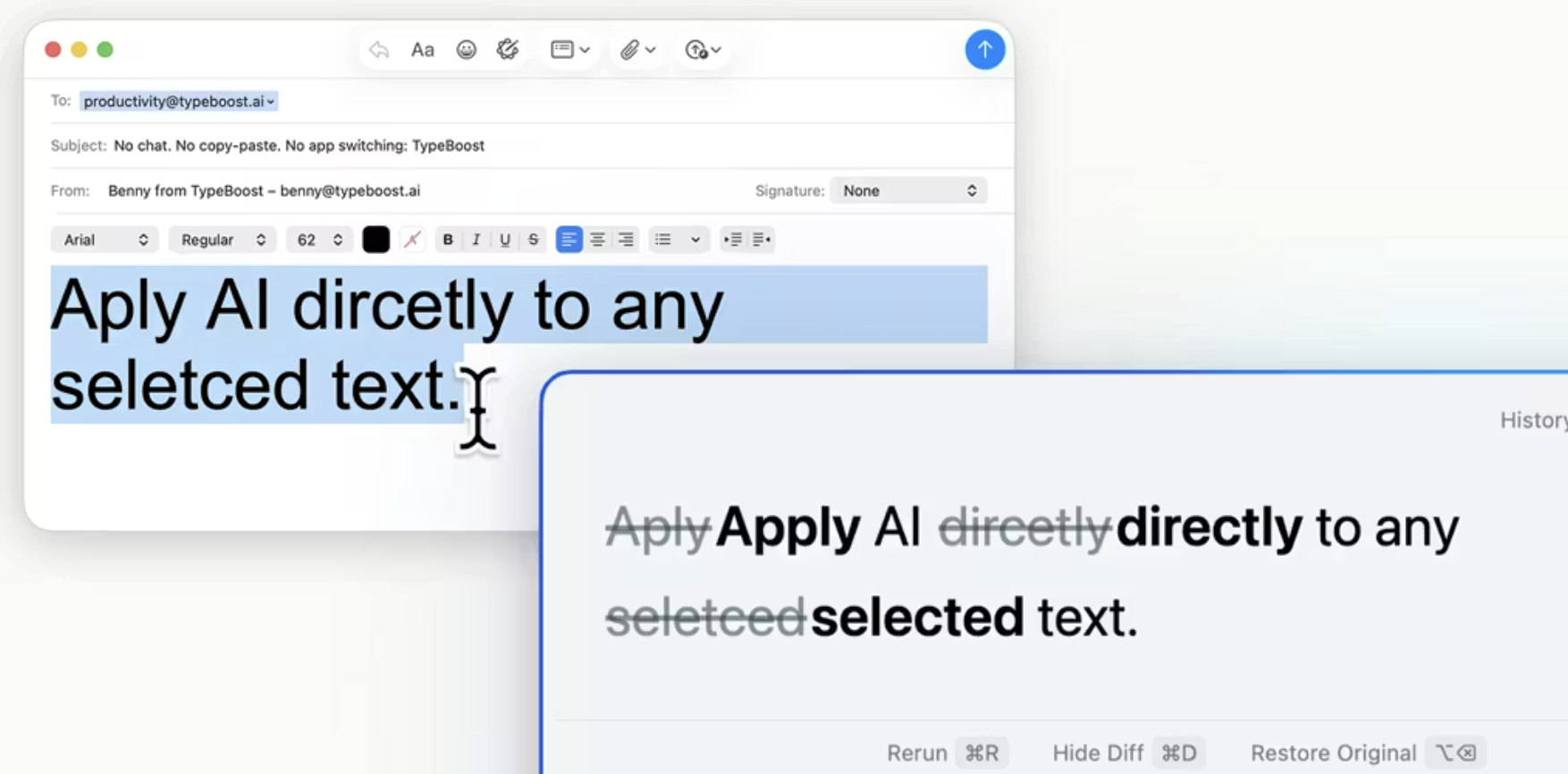The width and height of the screenshot is (1568, 774).
Task: Align text left
Action: coord(569,240)
